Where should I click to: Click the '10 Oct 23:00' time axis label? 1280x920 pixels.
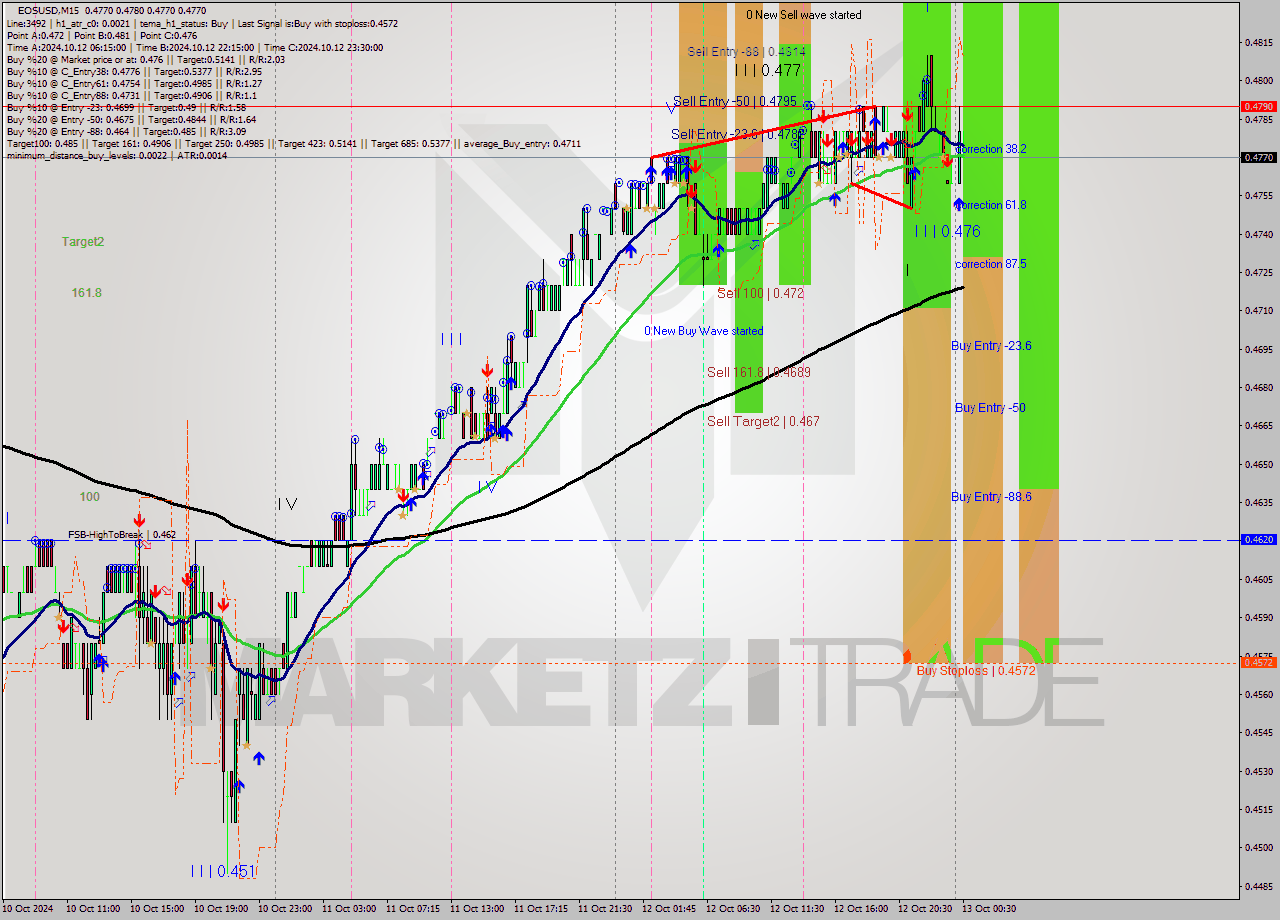point(285,909)
